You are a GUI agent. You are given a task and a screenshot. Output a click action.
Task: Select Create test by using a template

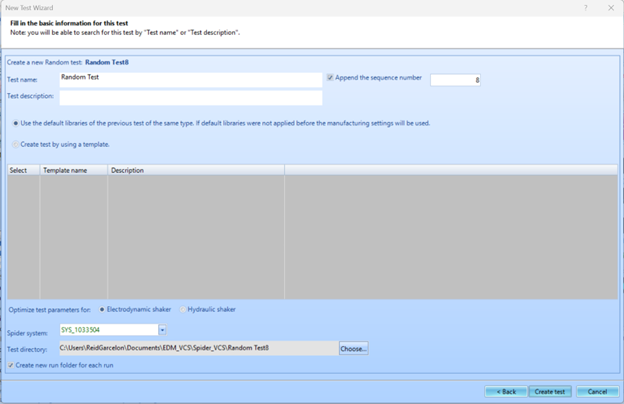point(14,144)
